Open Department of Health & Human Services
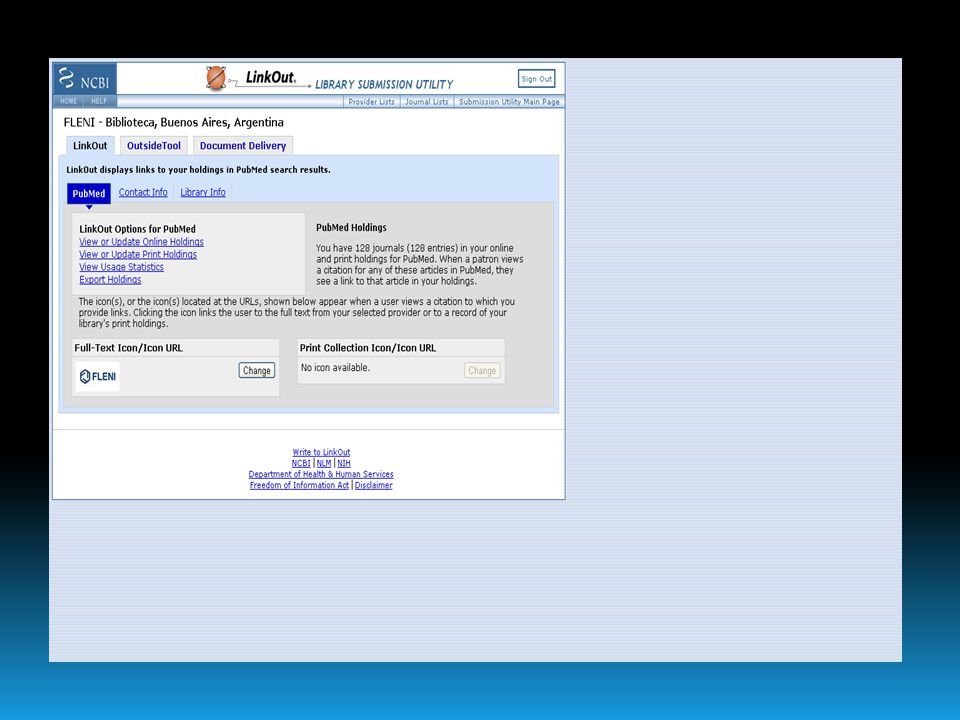 (x=321, y=474)
